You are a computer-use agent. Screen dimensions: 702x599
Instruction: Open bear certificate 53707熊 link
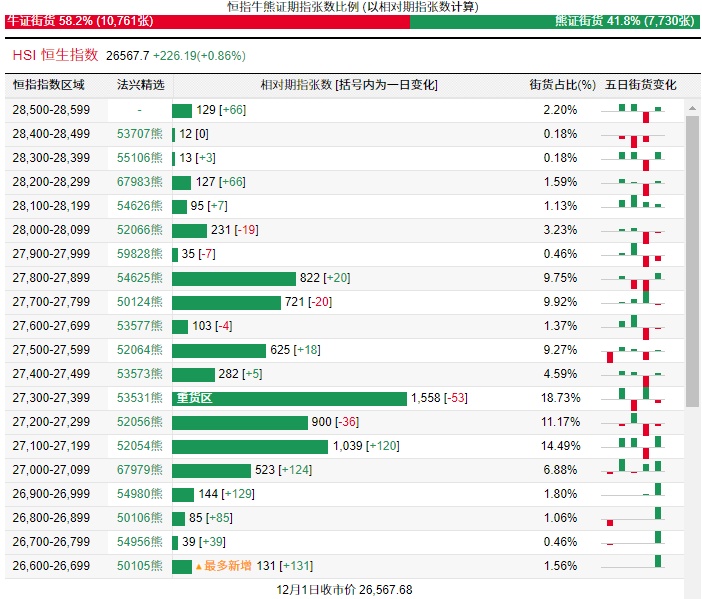coord(139,133)
